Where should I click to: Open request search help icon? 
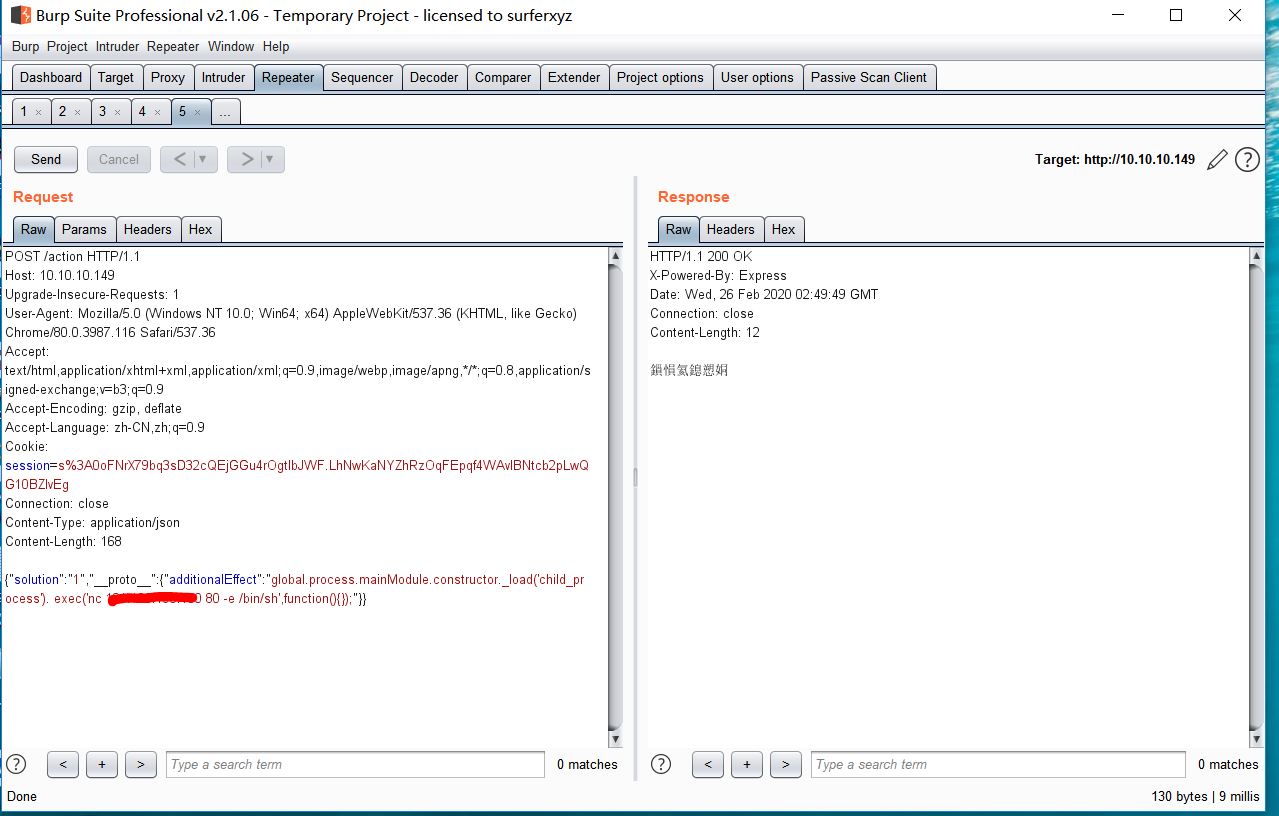16,764
